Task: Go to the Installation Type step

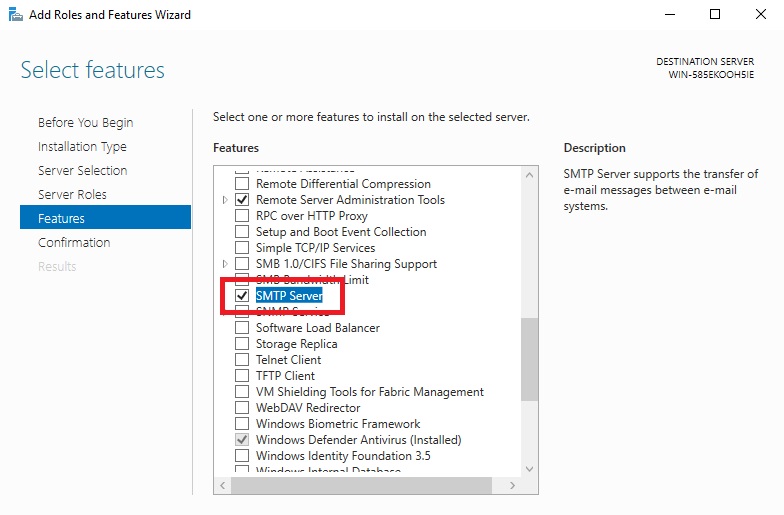Action: point(82,147)
